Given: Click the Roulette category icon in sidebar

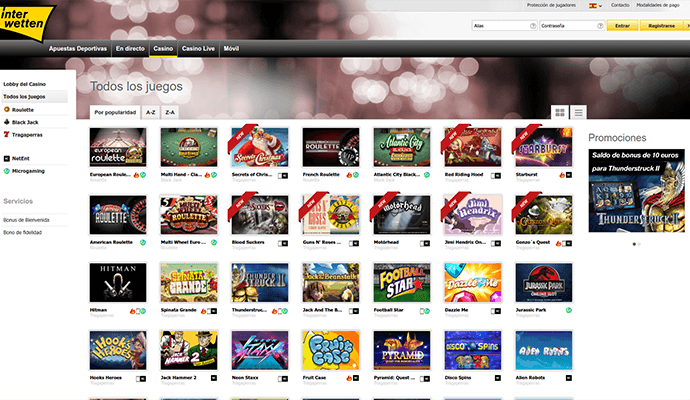Looking at the screenshot, I should (5, 109).
